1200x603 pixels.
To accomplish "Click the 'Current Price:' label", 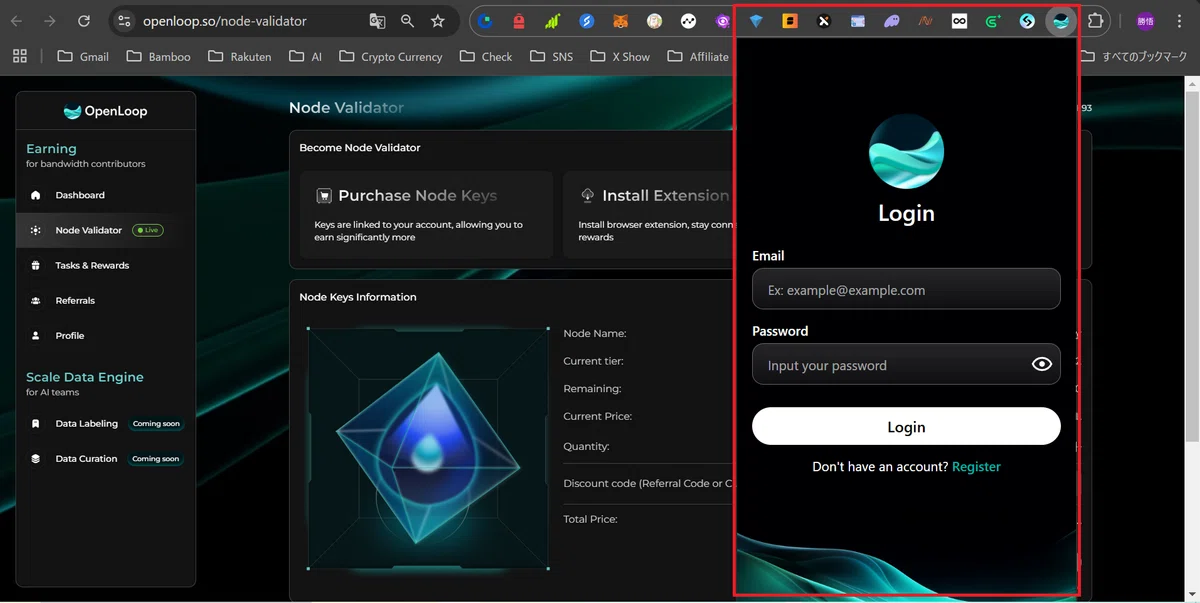I will pos(598,416).
